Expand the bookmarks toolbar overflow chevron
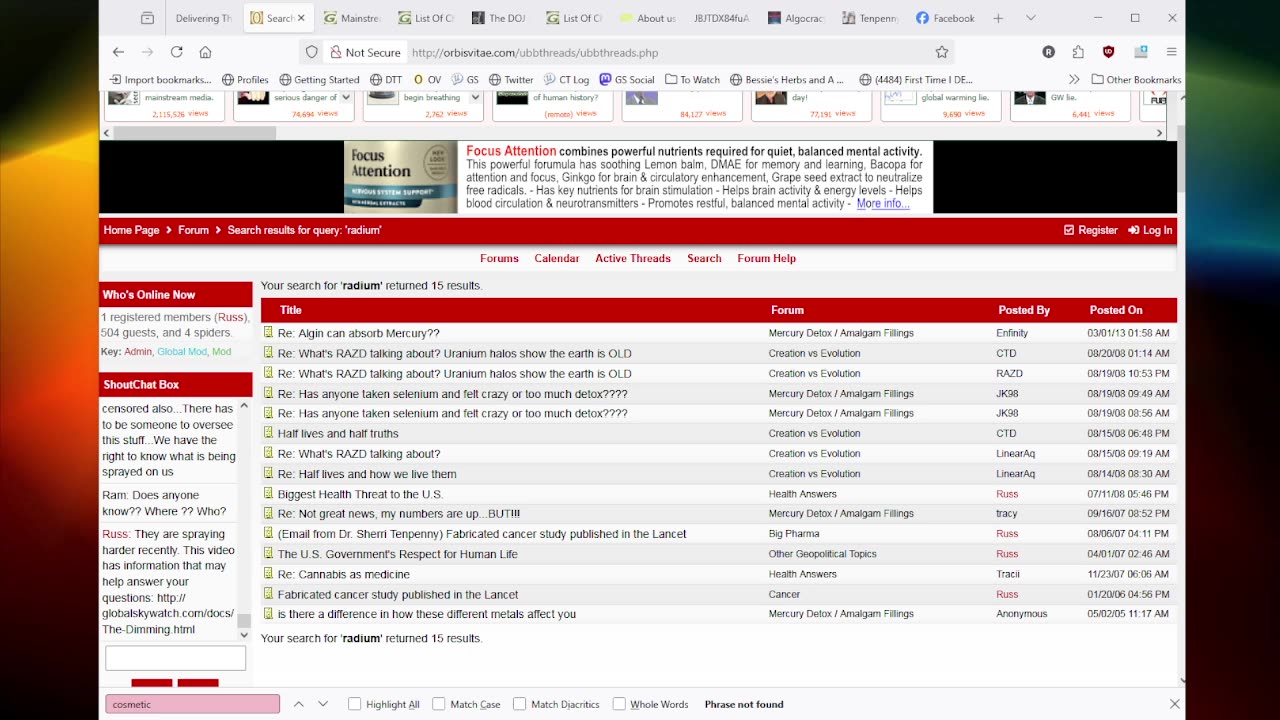Screen dimensions: 1280x720 click(x=1074, y=79)
